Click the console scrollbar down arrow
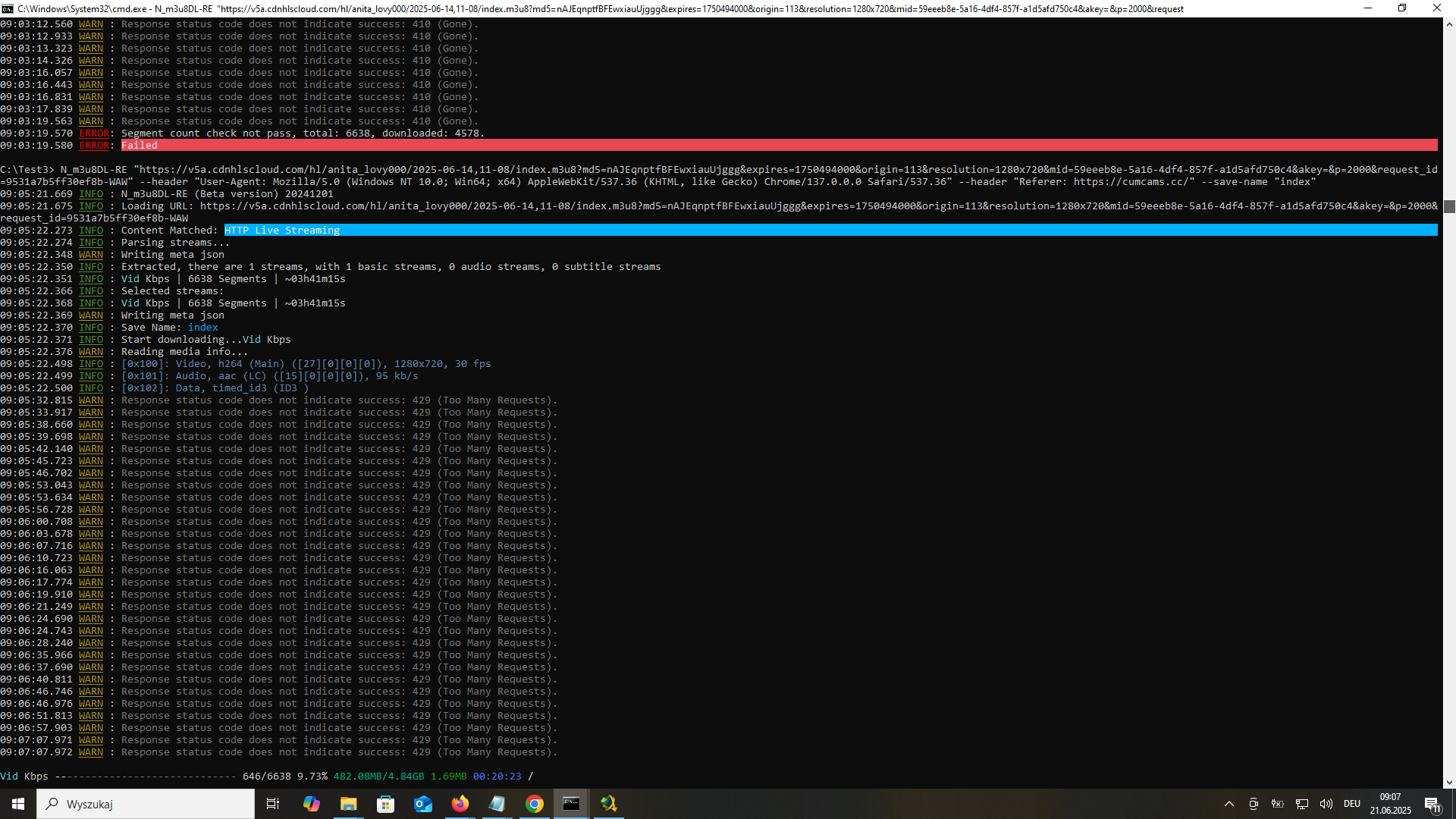Viewport: 1456px width, 819px height. click(1449, 782)
